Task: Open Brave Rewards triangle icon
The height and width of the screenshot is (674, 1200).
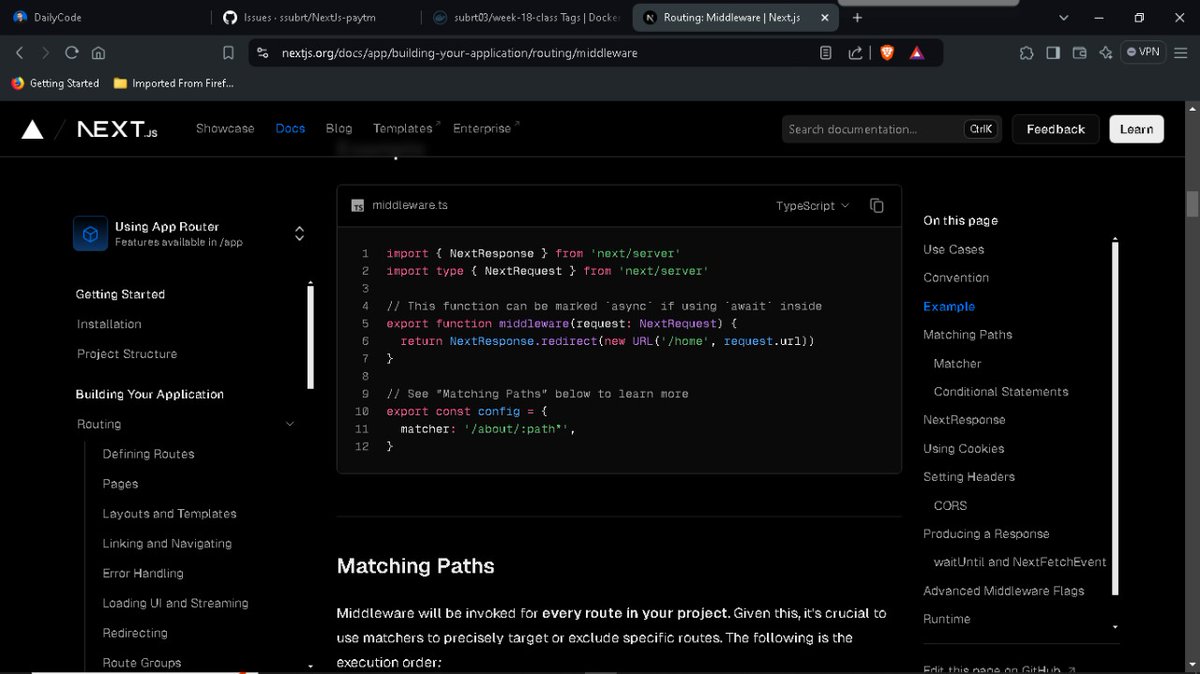Action: click(917, 53)
